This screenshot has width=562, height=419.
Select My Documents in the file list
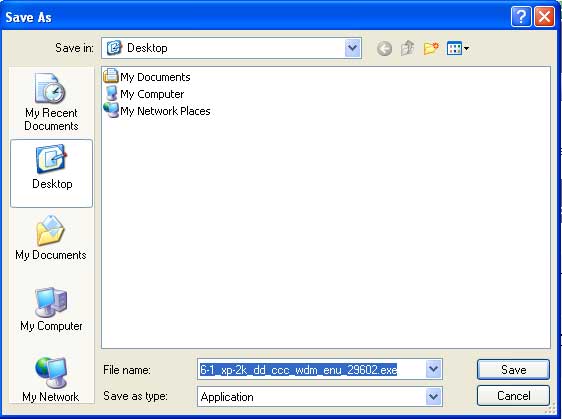click(147, 77)
